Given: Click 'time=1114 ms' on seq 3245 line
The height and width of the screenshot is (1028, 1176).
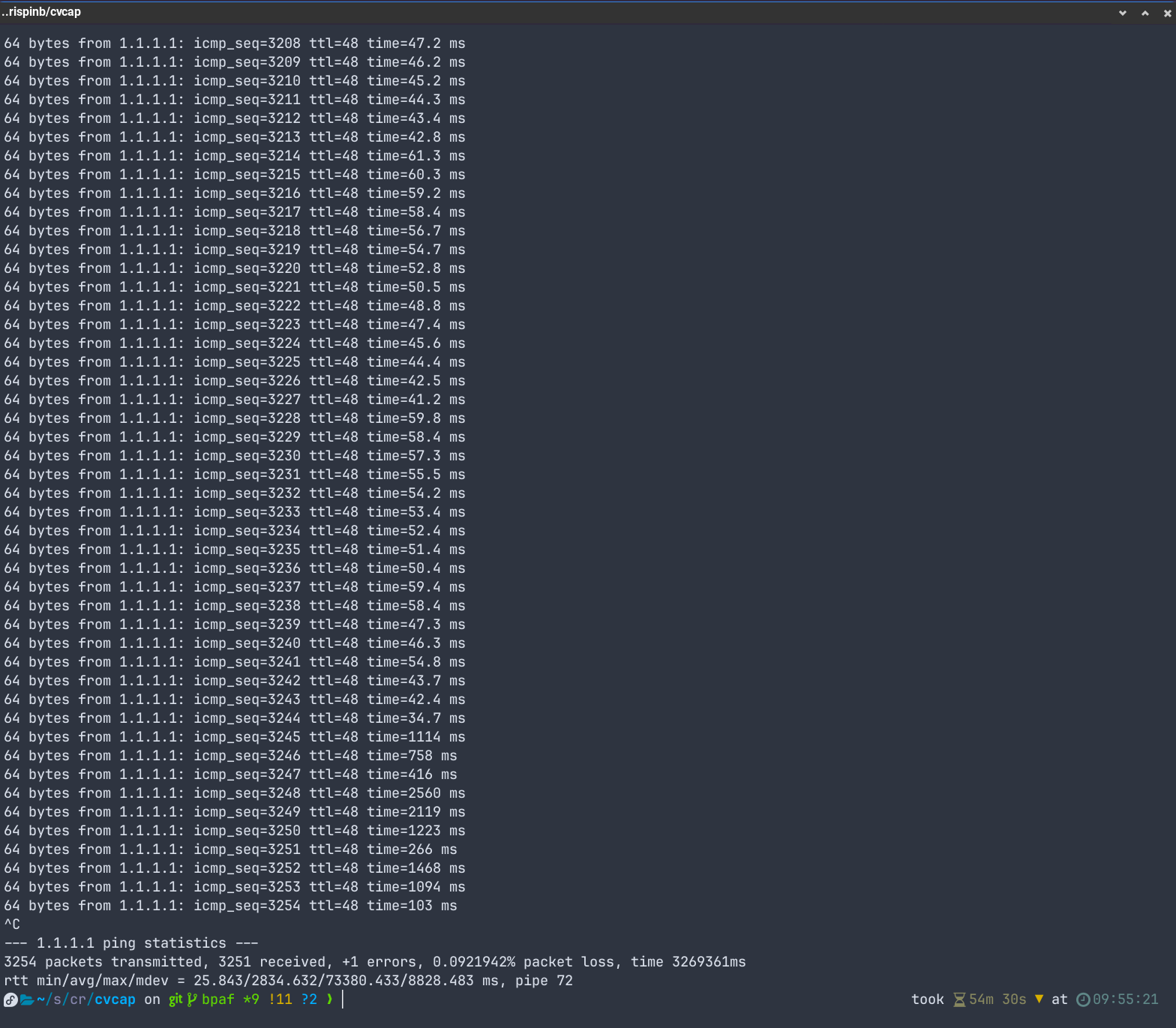Looking at the screenshot, I should coord(416,737).
